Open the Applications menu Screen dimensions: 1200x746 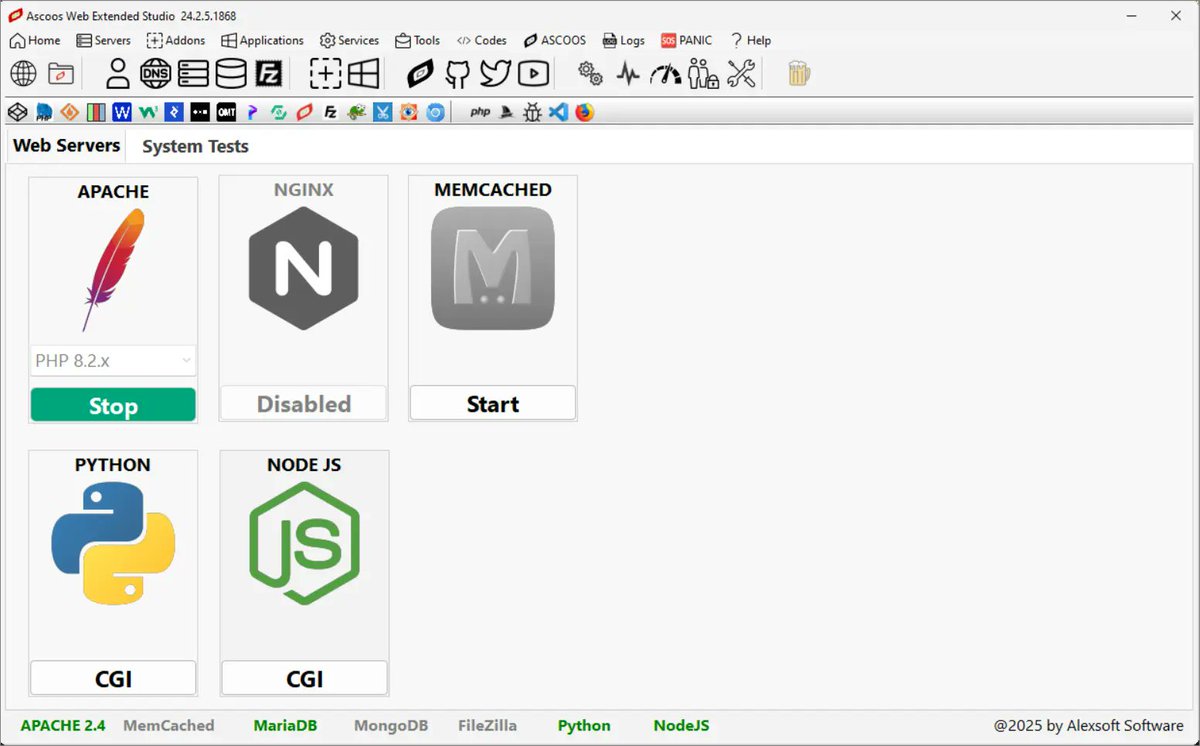pos(262,40)
